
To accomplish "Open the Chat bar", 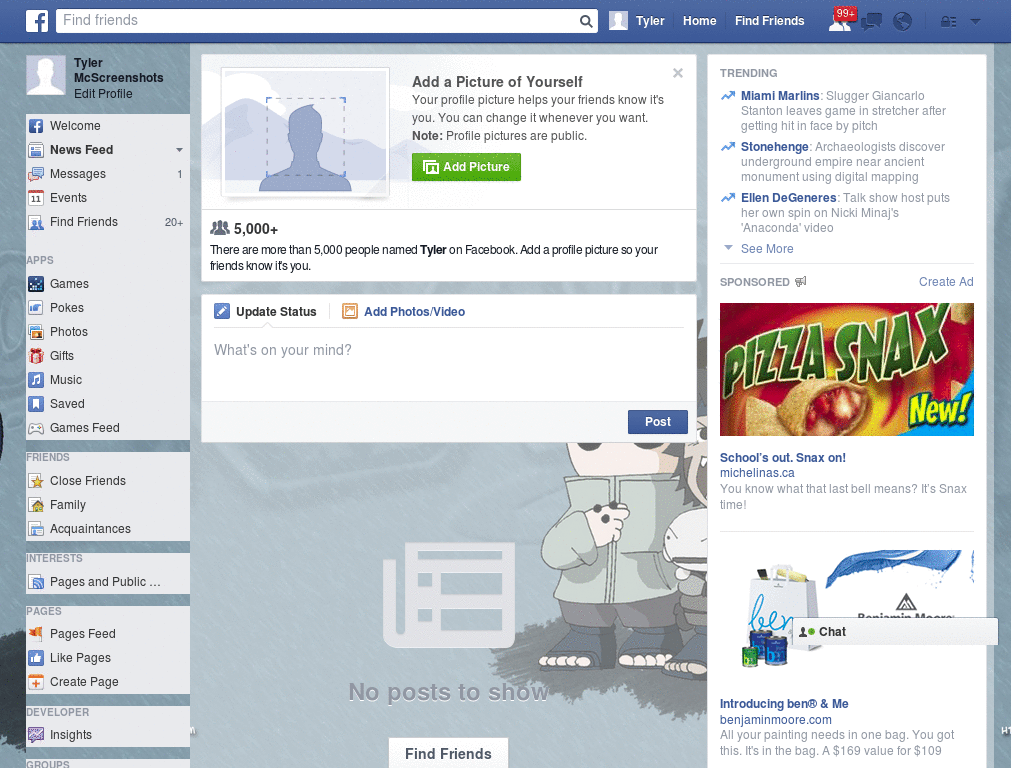I will pyautogui.click(x=895, y=632).
